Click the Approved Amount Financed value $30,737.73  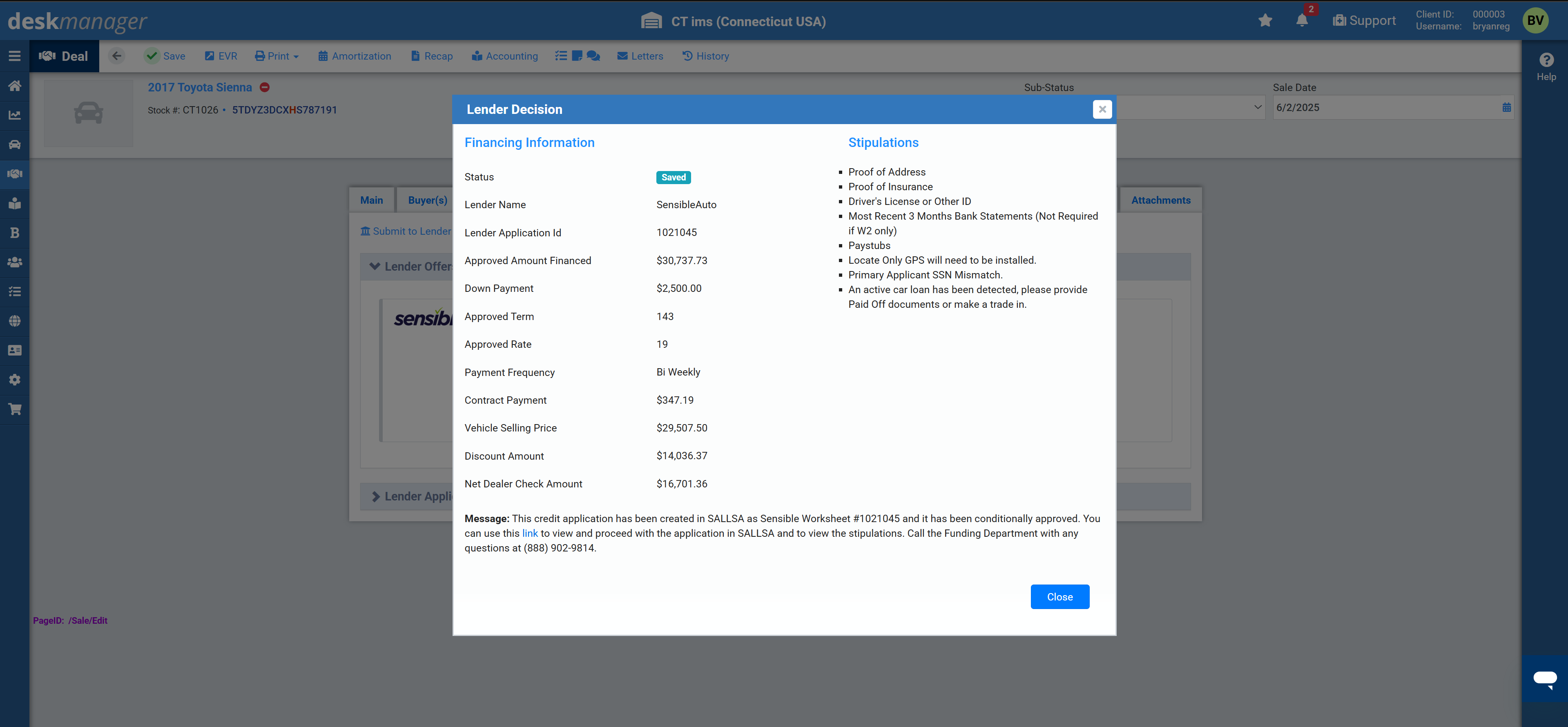point(682,260)
